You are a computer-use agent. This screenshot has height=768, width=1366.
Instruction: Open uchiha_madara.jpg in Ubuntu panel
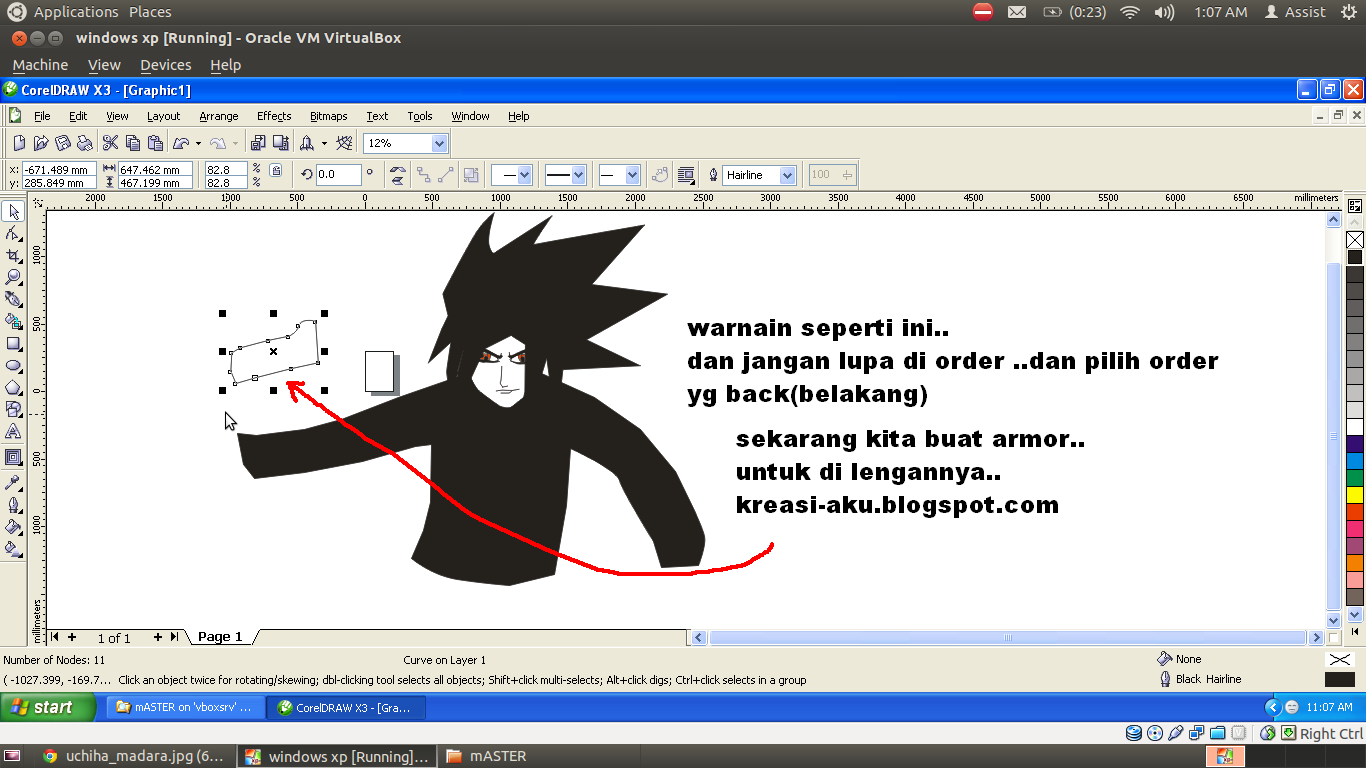[x=133, y=757]
